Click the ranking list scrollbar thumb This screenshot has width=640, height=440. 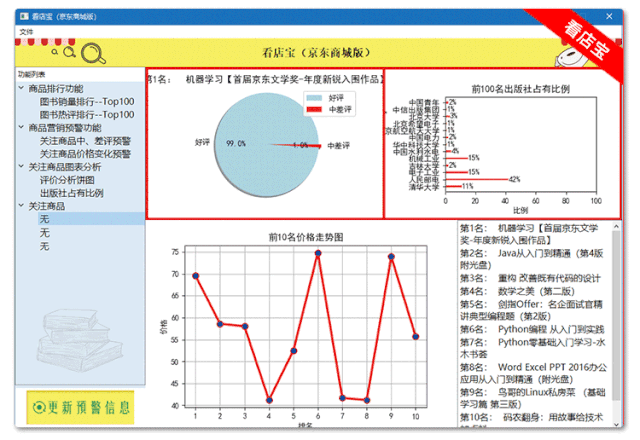[x=616, y=316]
